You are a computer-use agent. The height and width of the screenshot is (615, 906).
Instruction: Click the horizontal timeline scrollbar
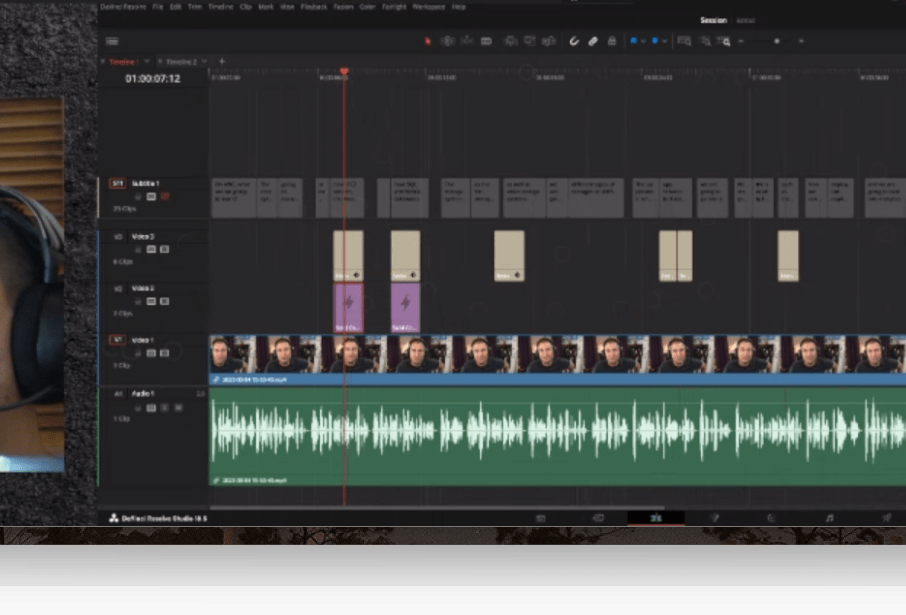(437, 508)
